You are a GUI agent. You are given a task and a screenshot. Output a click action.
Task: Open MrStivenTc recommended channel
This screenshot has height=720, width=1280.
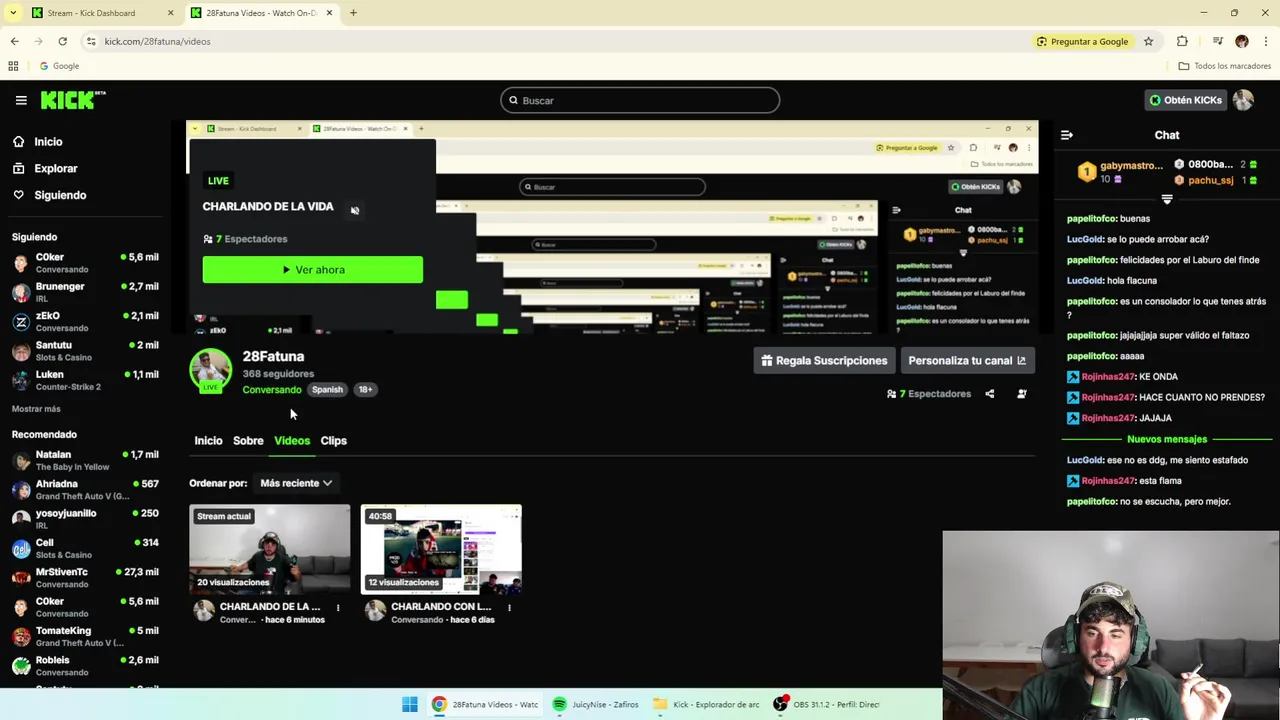(x=85, y=577)
